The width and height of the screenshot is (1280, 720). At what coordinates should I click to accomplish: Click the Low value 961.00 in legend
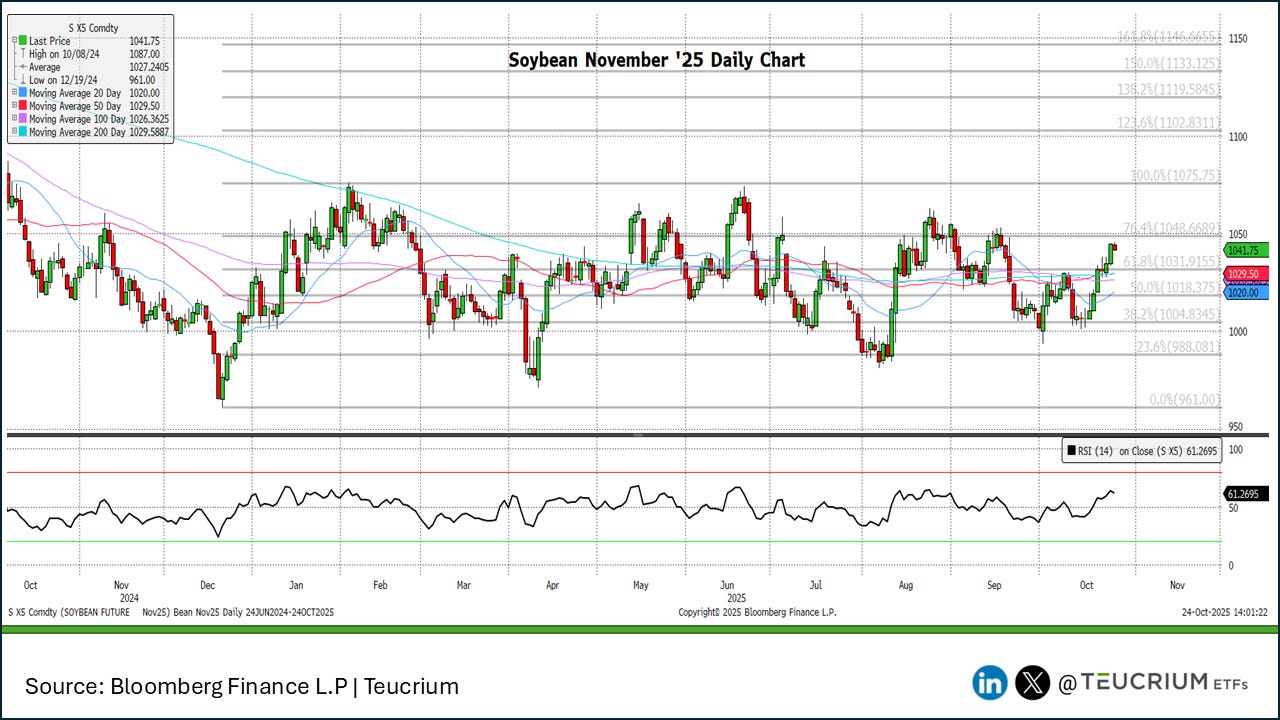(x=142, y=80)
